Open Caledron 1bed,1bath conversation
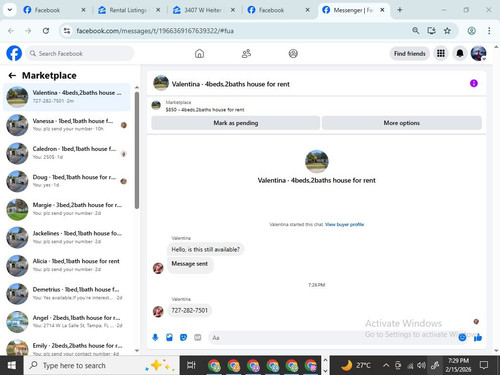 tap(66, 153)
